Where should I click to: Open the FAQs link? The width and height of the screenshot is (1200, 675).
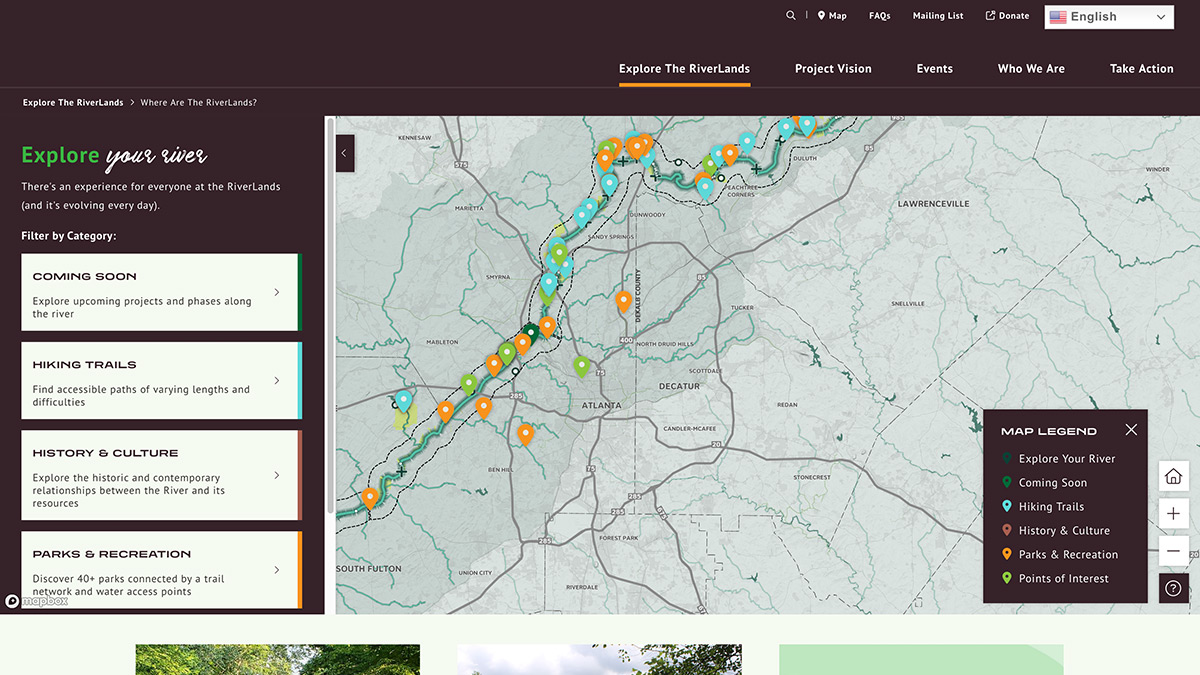point(879,16)
